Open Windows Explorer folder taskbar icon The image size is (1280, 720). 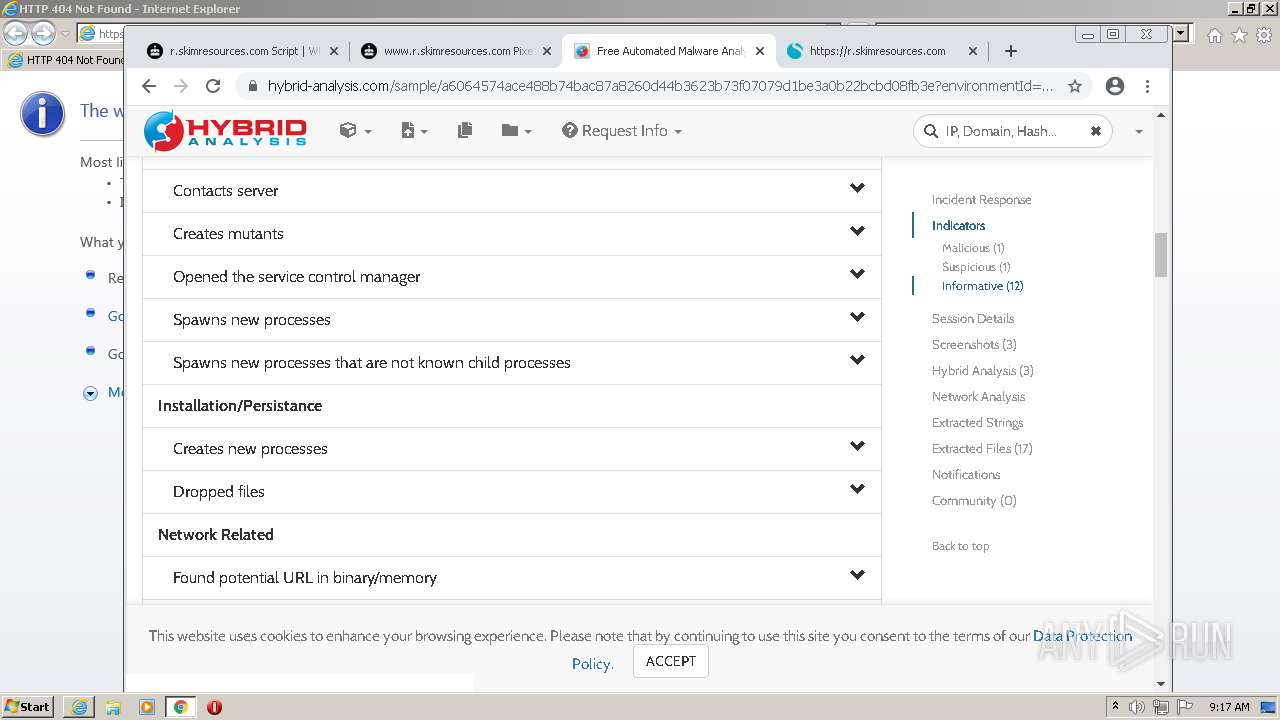click(x=113, y=707)
